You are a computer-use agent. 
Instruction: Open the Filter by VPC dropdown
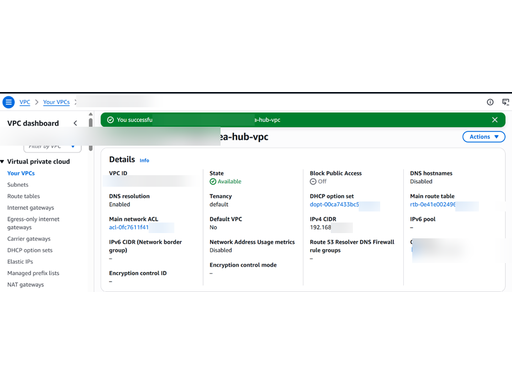click(52, 147)
